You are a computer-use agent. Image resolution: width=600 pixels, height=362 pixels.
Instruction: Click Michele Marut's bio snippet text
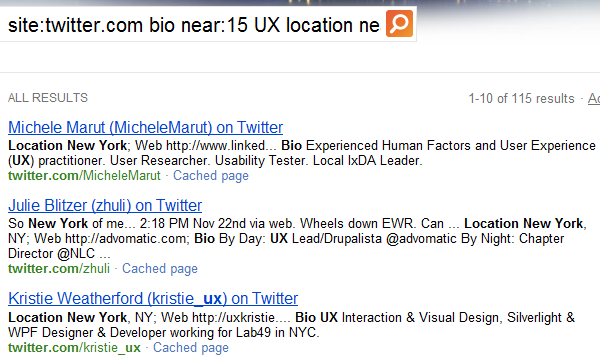point(302,153)
